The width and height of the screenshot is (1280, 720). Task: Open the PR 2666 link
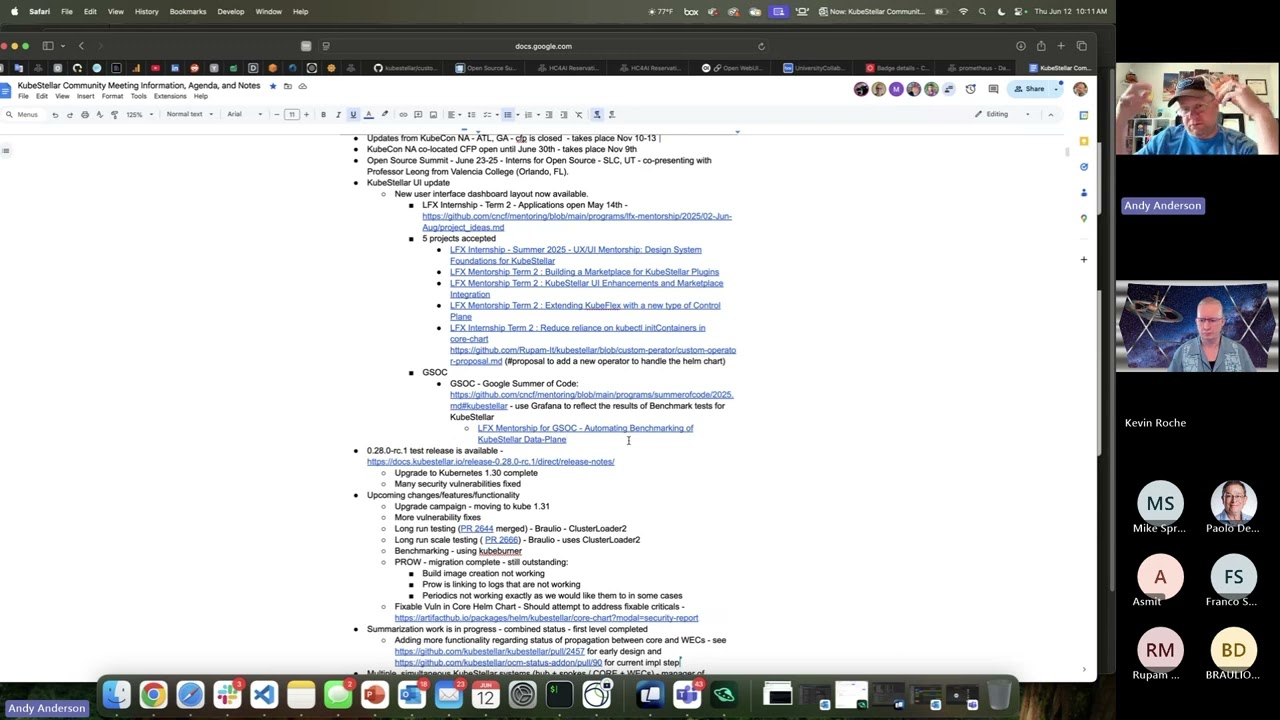502,540
